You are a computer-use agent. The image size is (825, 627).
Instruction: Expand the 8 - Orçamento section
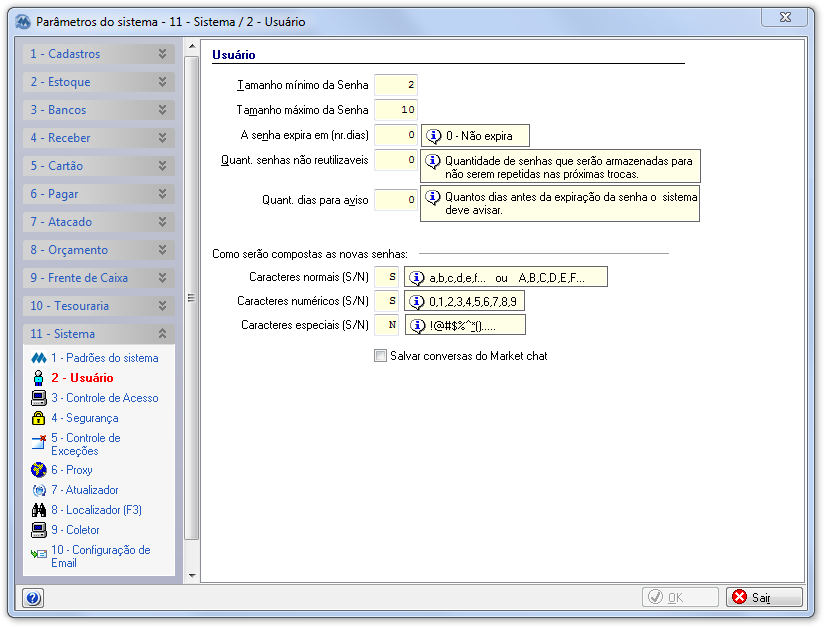pyautogui.click(x=99, y=250)
